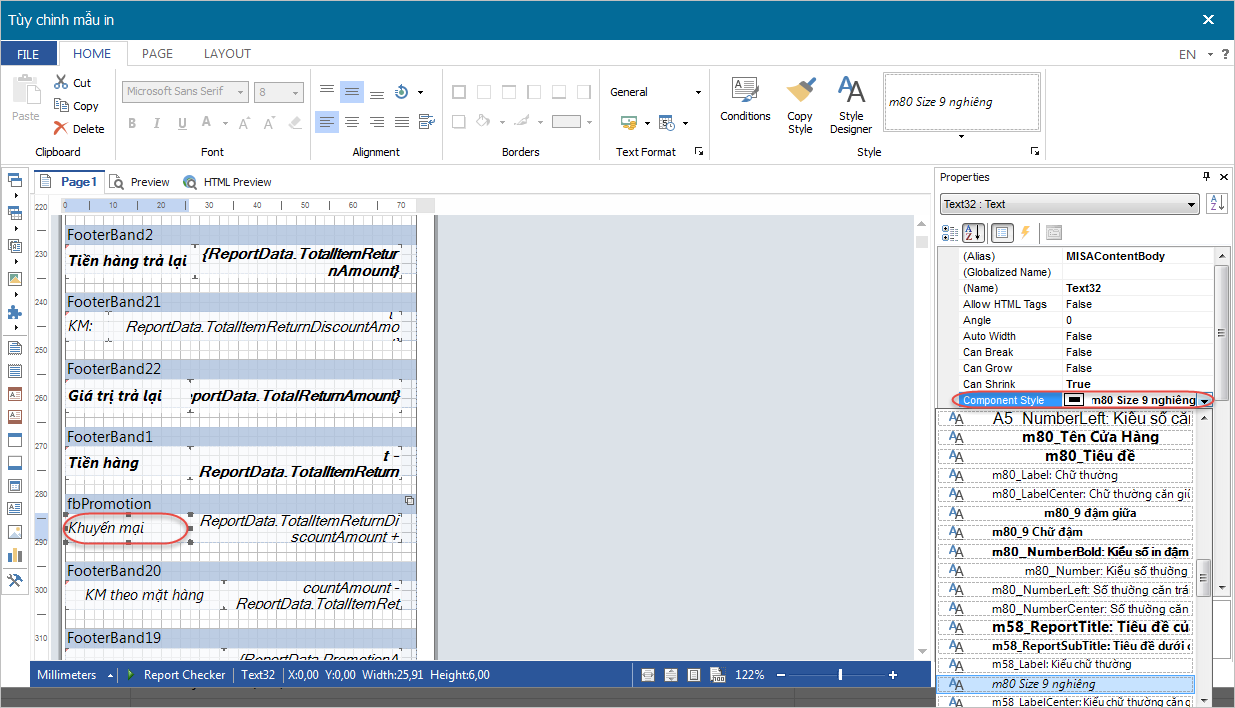Select the FooterBand21 header
This screenshot has width=1235, height=708.
241,301
